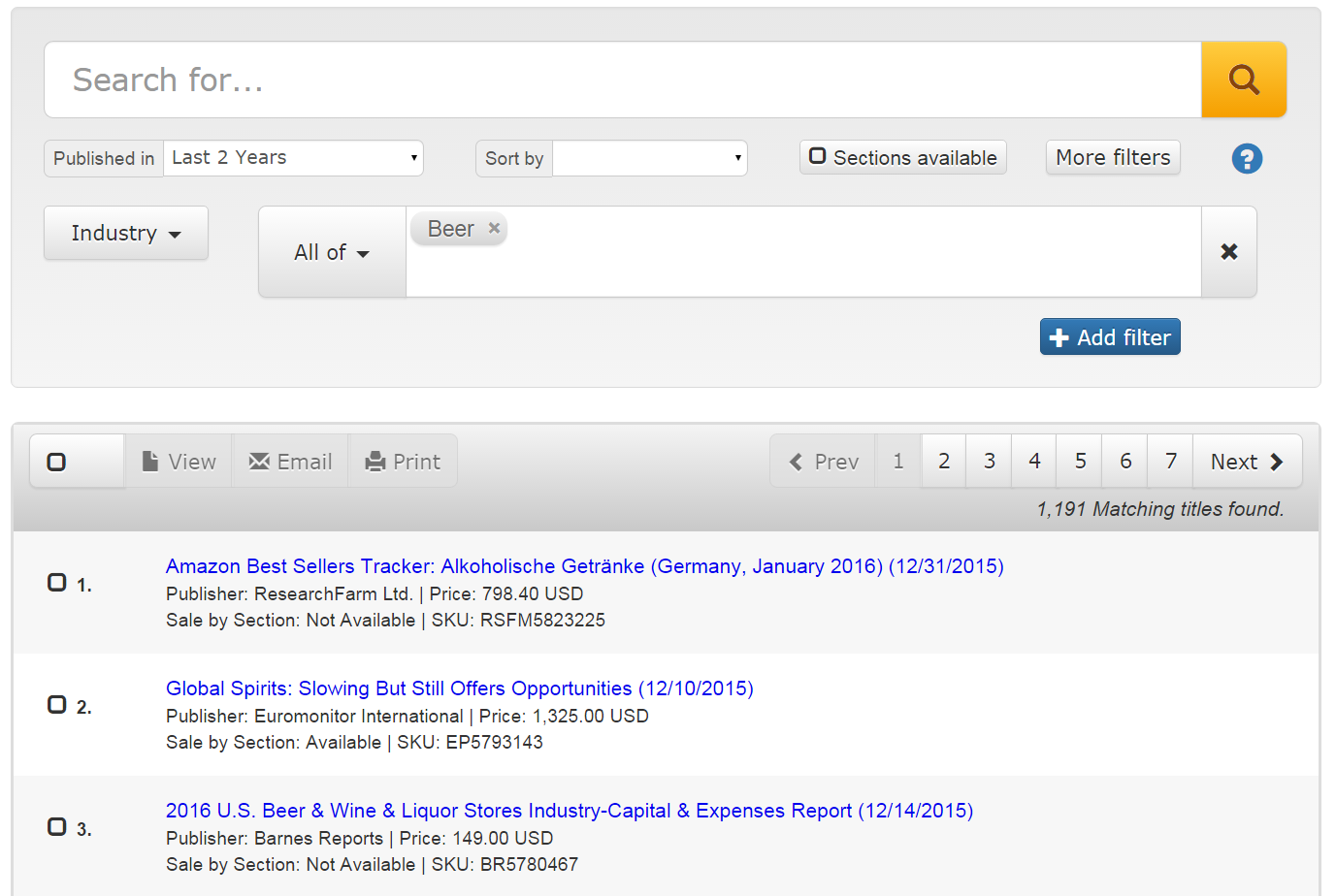Open the Sort by dropdown

point(649,158)
